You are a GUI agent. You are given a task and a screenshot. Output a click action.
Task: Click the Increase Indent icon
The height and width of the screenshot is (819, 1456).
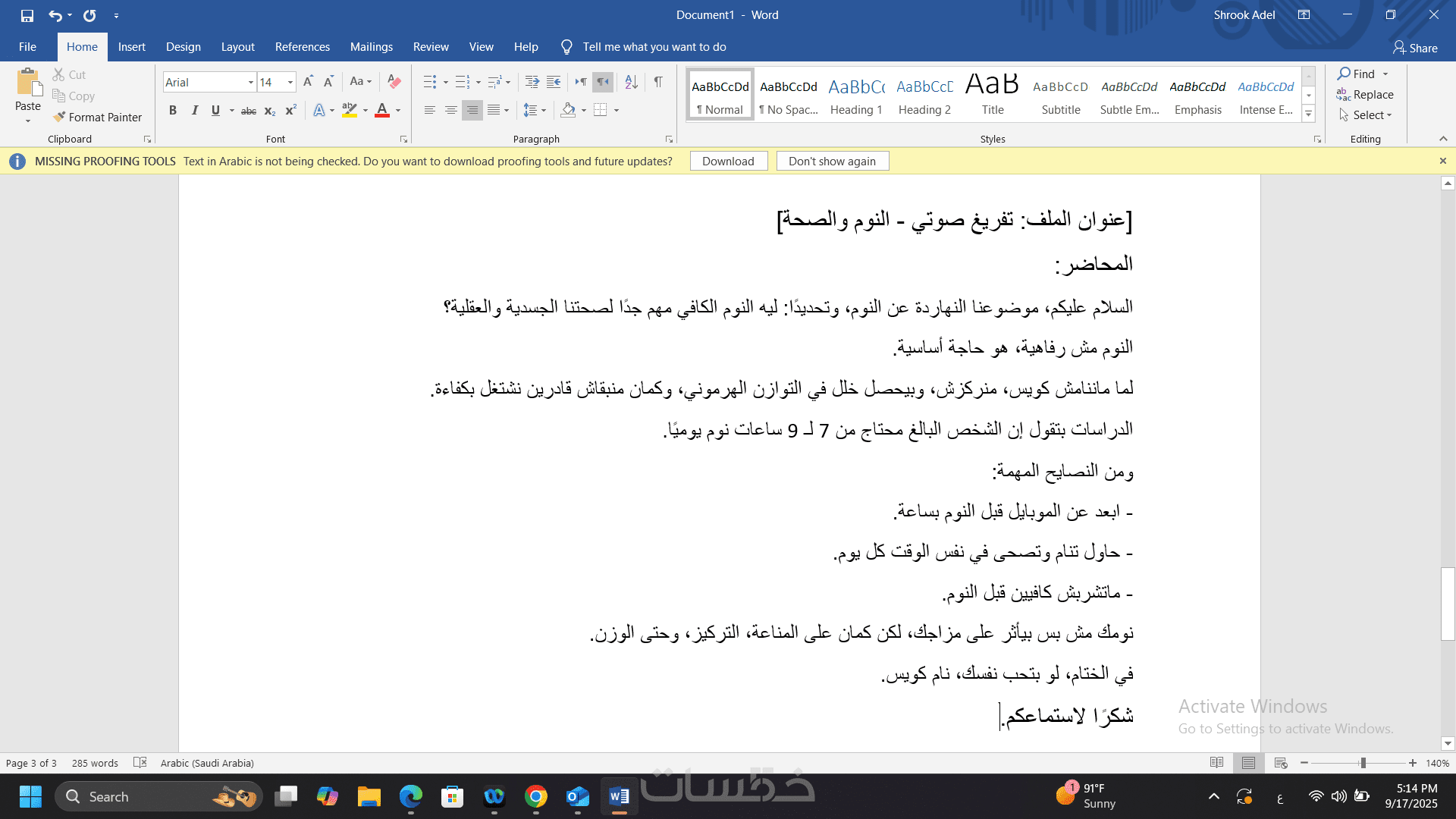tap(554, 81)
